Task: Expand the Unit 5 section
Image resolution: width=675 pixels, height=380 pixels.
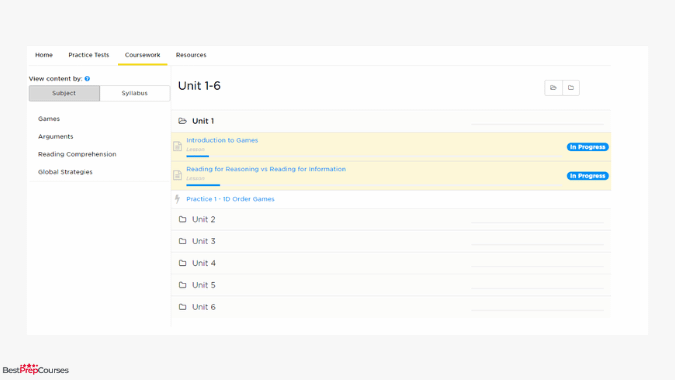Action: [x=391, y=285]
